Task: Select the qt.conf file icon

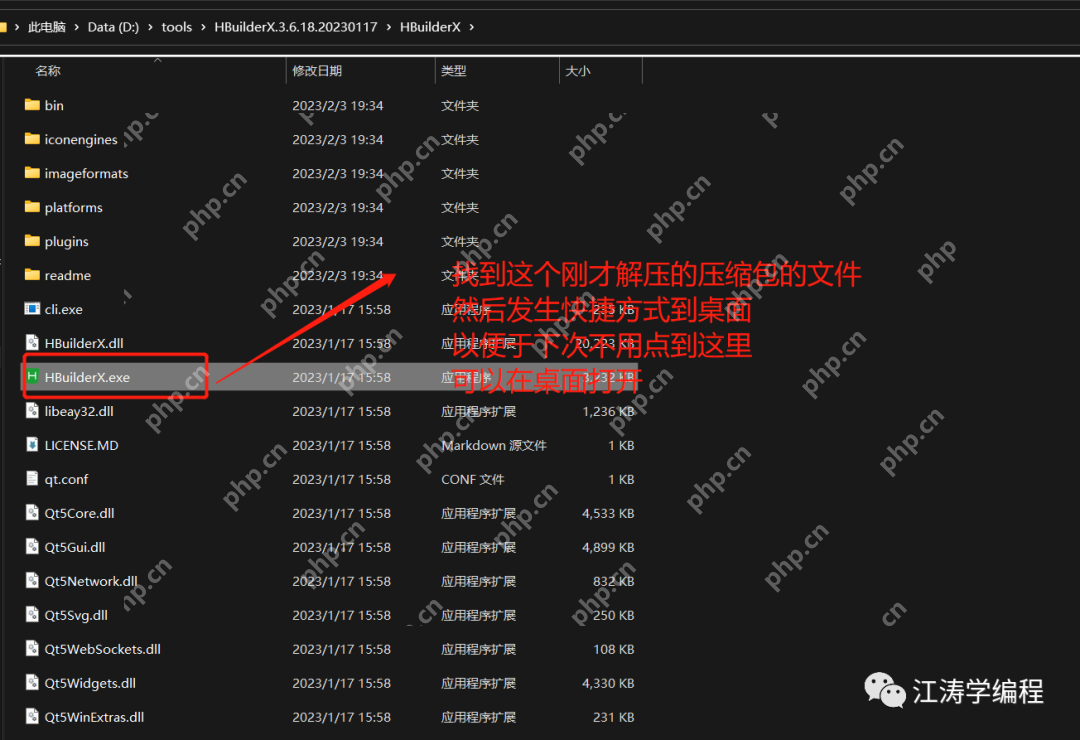Action: 32,479
